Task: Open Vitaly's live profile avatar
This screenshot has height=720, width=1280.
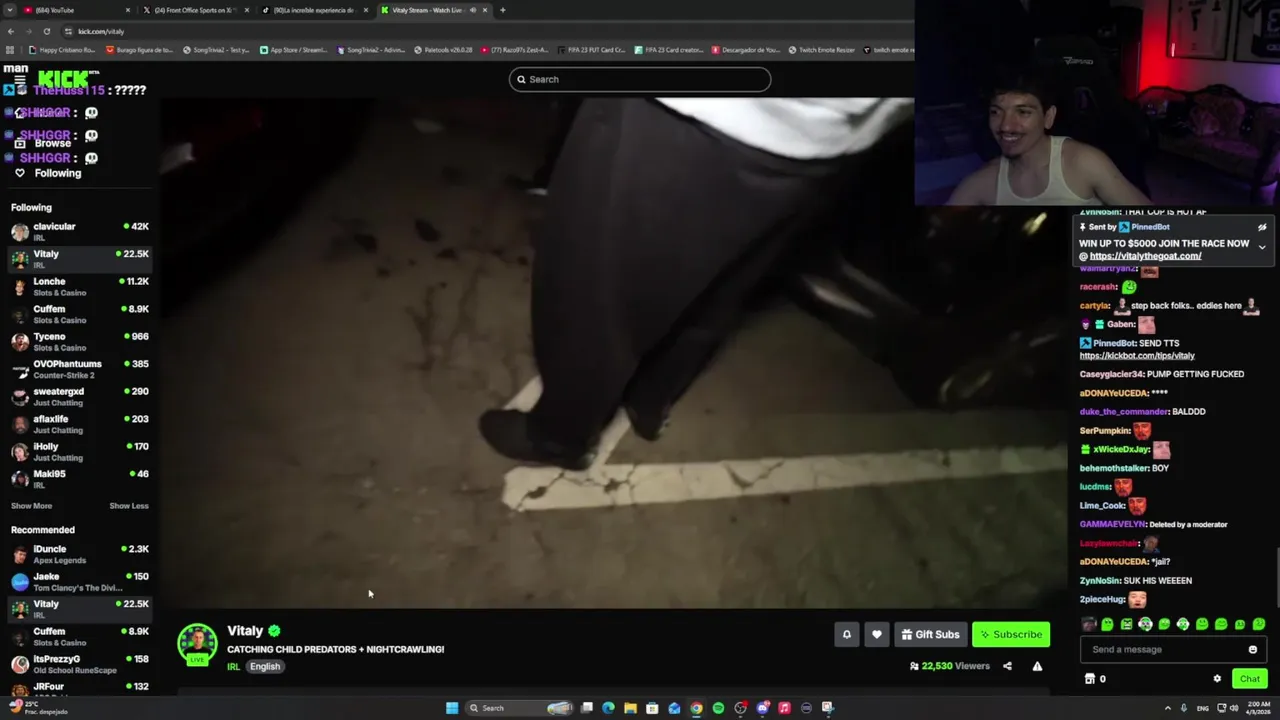Action: pos(197,644)
